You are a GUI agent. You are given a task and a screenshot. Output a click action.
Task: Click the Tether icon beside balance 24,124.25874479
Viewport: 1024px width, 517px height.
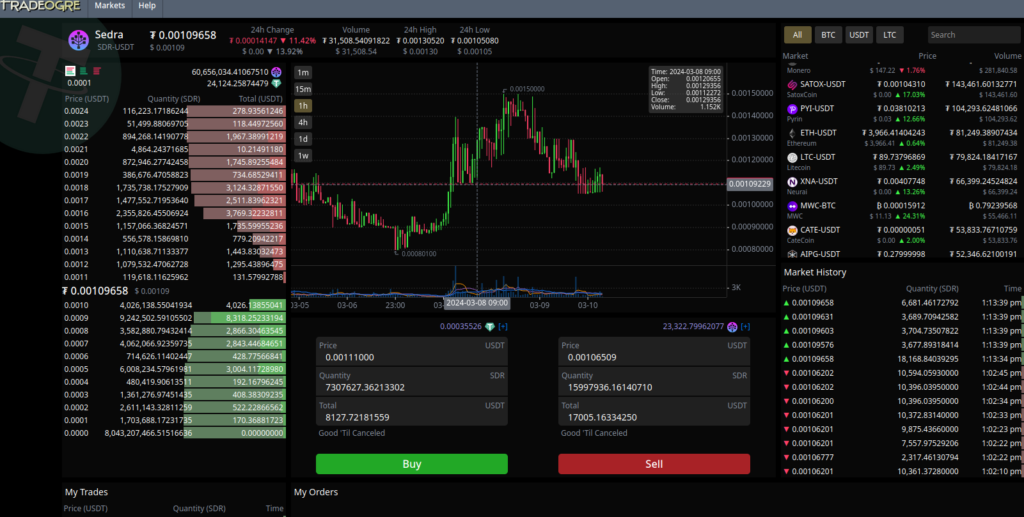click(x=276, y=84)
